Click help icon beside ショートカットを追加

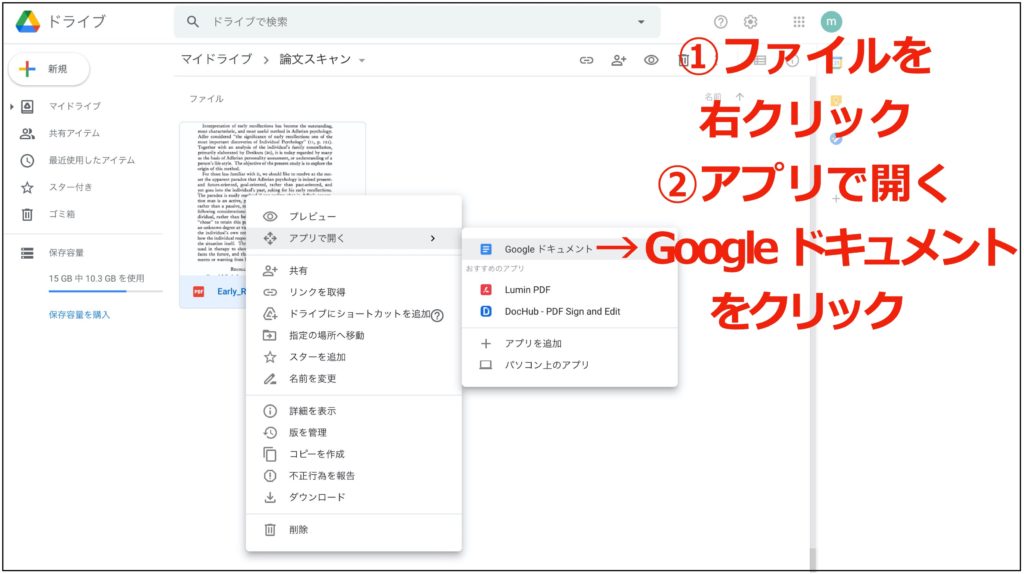[x=438, y=315]
